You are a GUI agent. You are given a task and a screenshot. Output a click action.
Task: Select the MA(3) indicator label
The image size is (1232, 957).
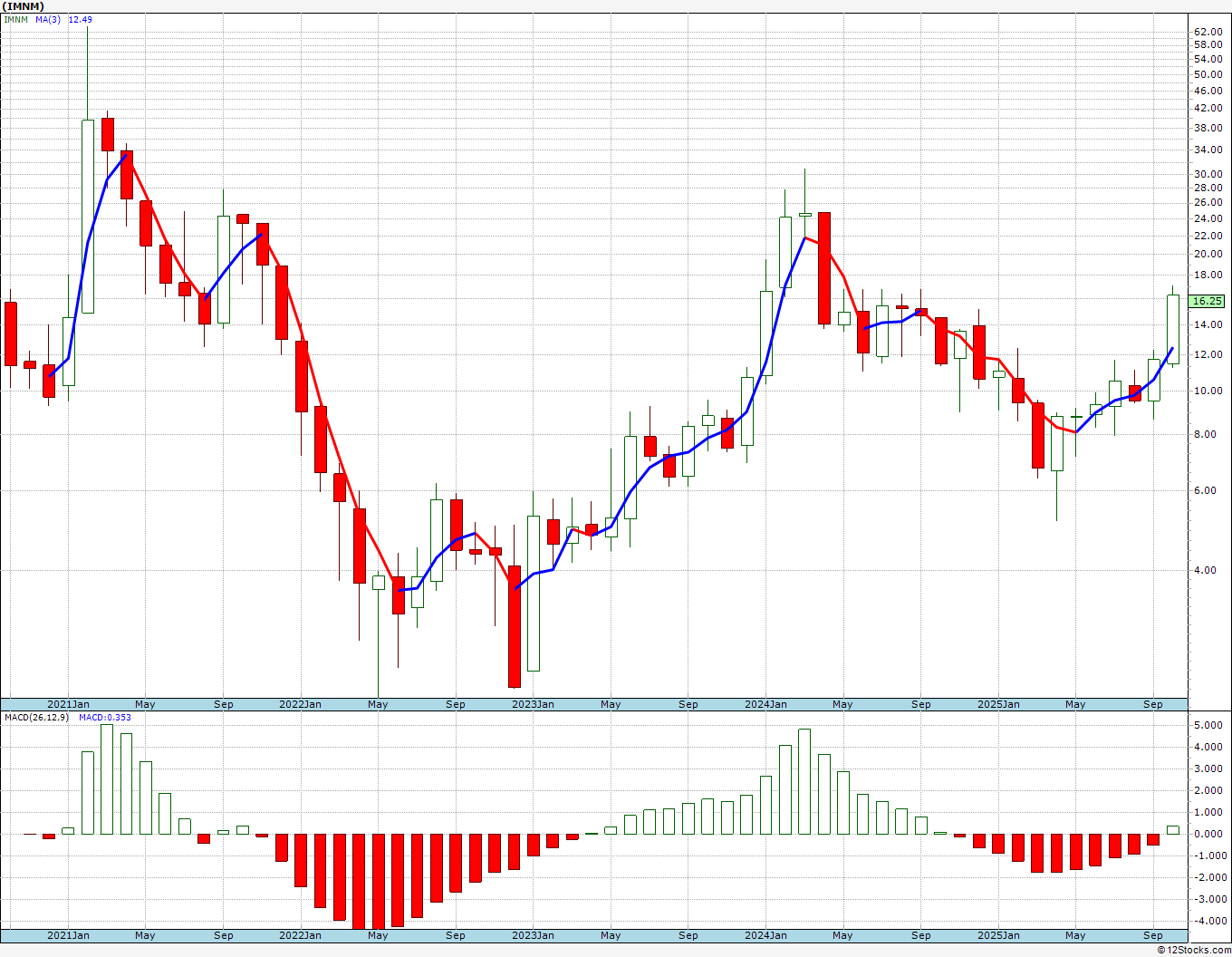[x=48, y=19]
